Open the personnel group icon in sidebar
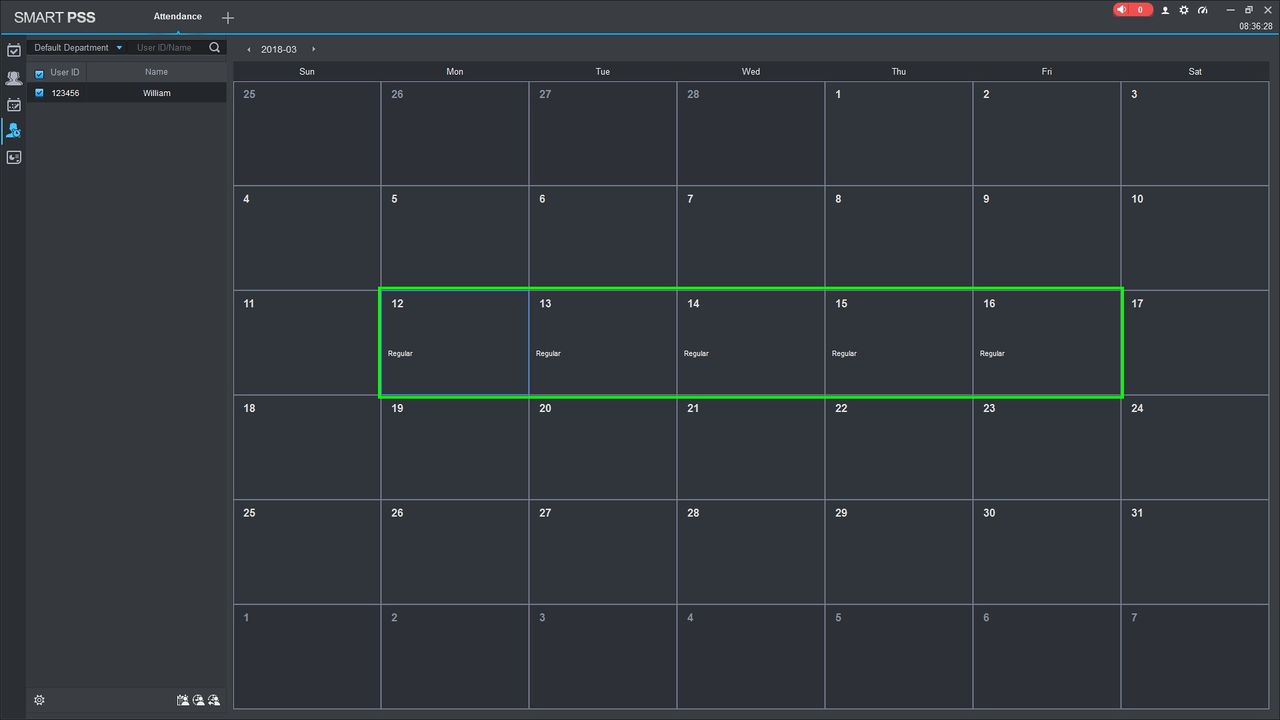 14,77
